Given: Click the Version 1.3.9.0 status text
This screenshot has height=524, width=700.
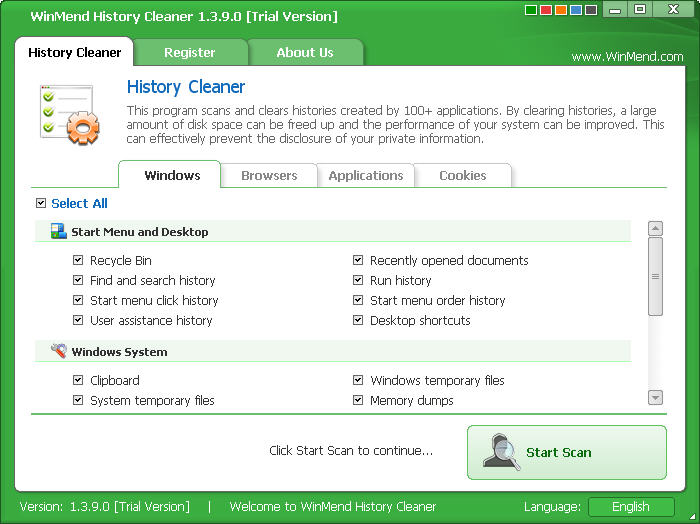Looking at the screenshot, I should click(105, 507).
